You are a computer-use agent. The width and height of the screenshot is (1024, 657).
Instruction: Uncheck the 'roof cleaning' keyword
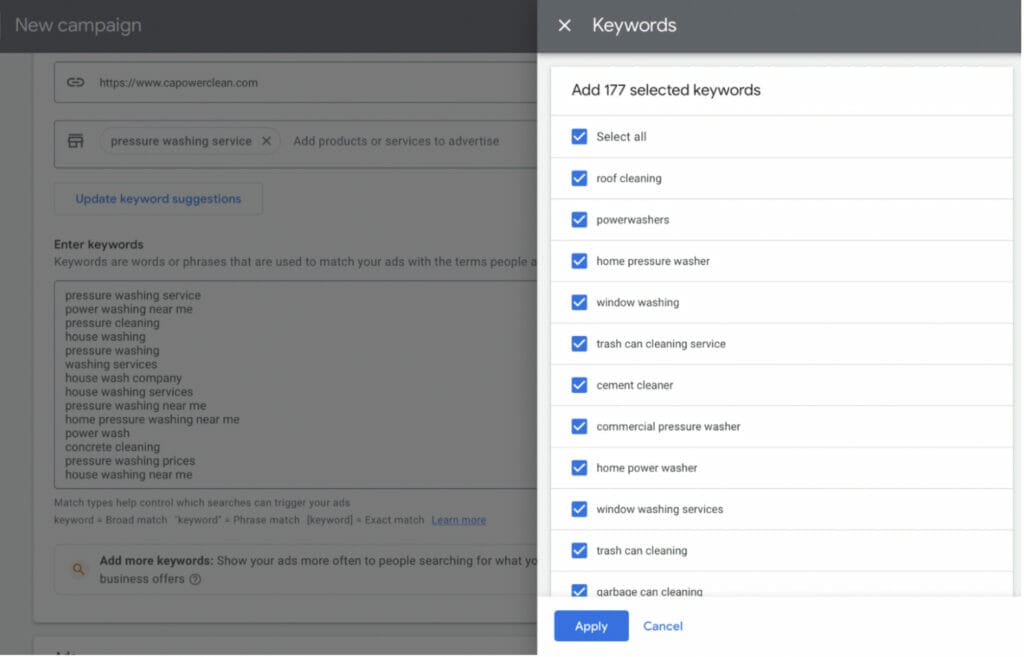578,178
